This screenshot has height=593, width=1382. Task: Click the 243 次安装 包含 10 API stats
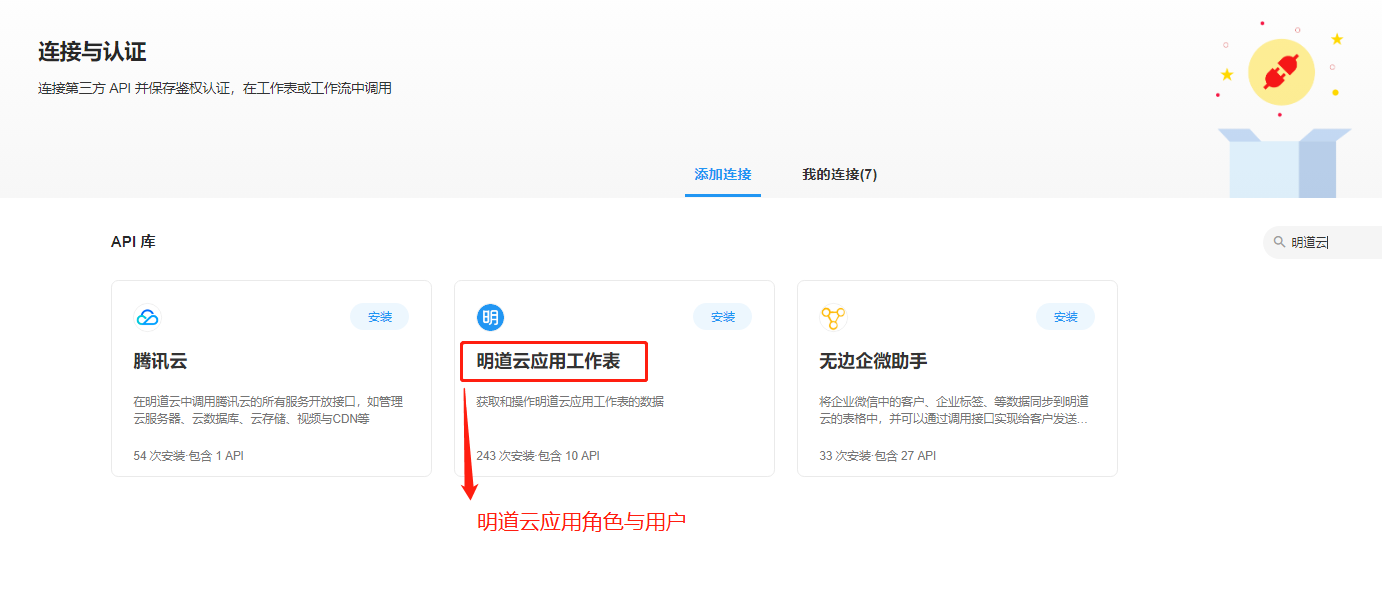click(538, 456)
